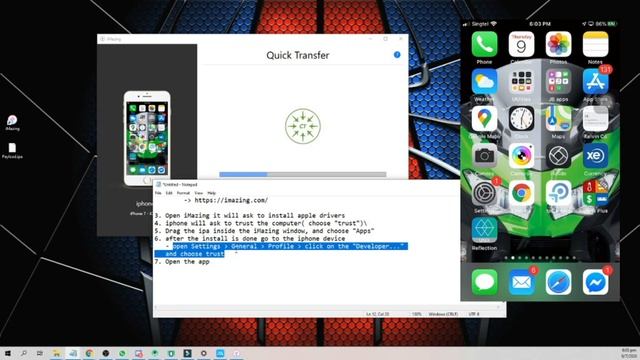Open the iMazing desktop shortcut
Viewport: 640px width, 360px height.
tap(12, 122)
